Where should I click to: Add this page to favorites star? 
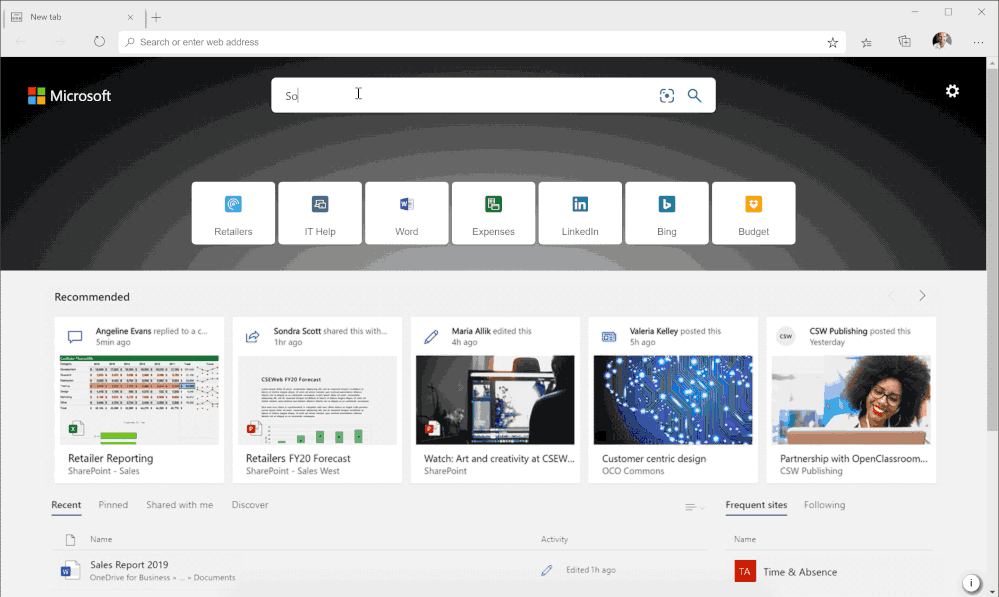pyautogui.click(x=832, y=42)
